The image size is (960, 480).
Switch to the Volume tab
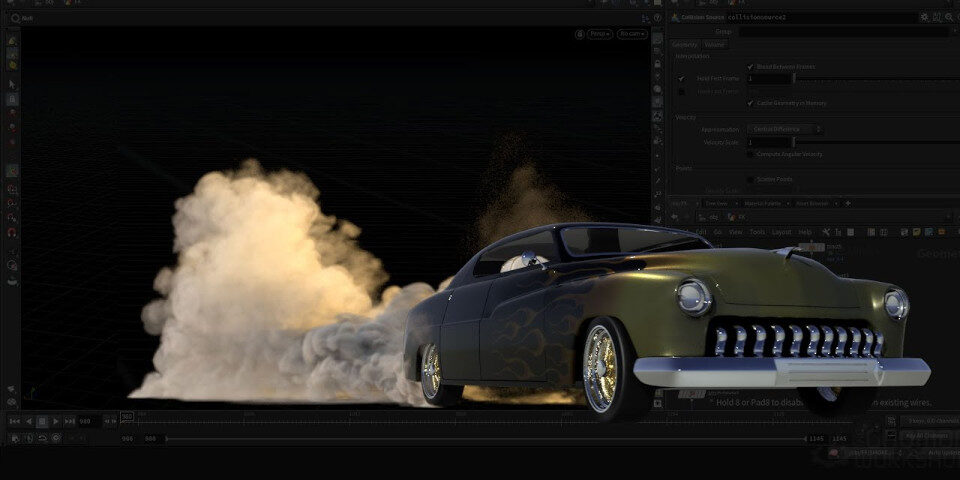tap(715, 45)
